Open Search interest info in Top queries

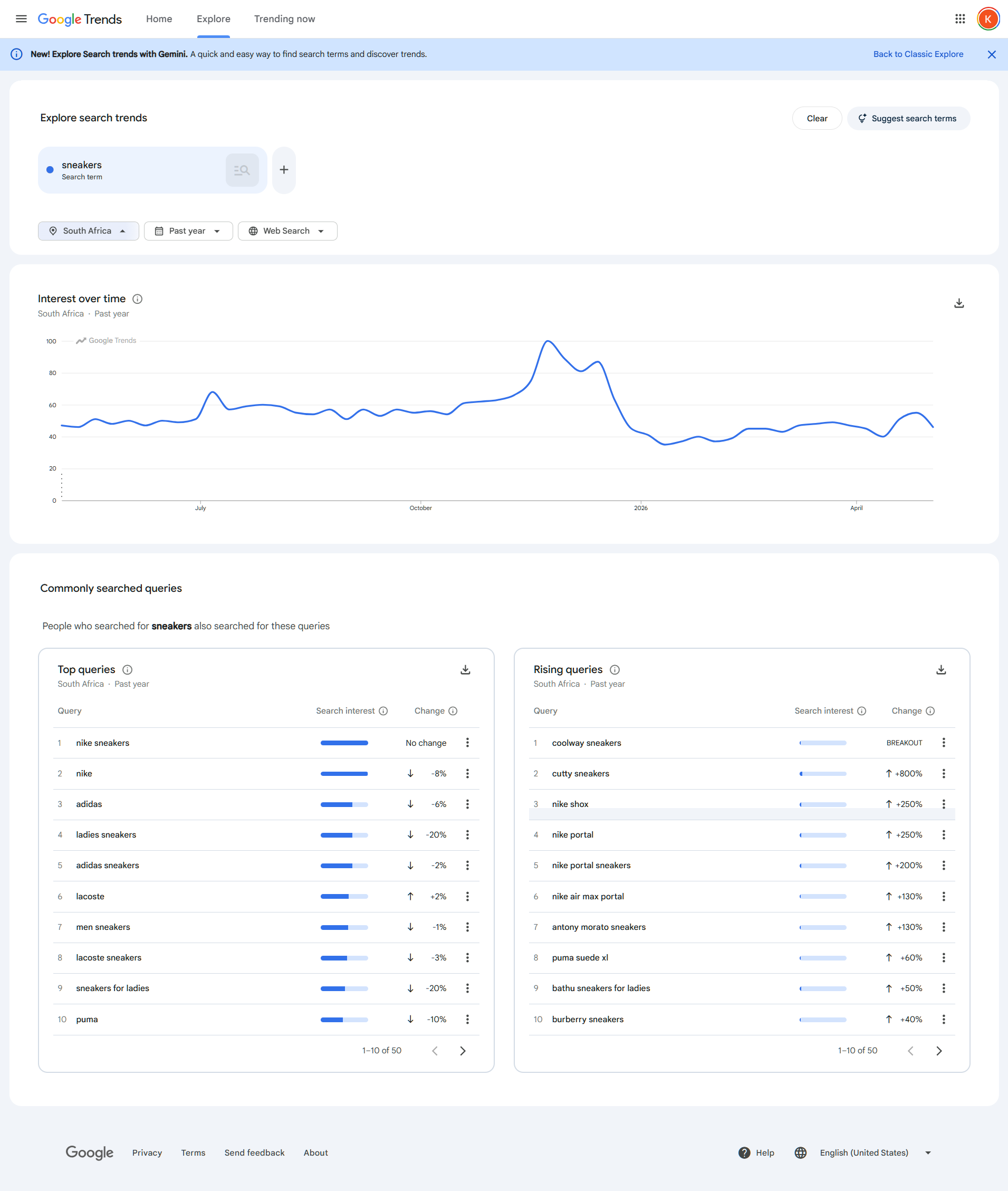[x=383, y=710]
